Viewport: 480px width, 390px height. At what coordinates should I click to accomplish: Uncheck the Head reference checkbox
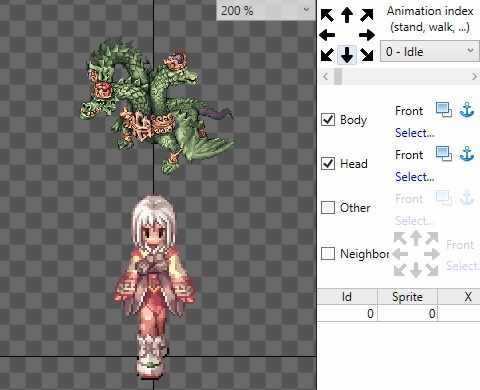(x=328, y=163)
